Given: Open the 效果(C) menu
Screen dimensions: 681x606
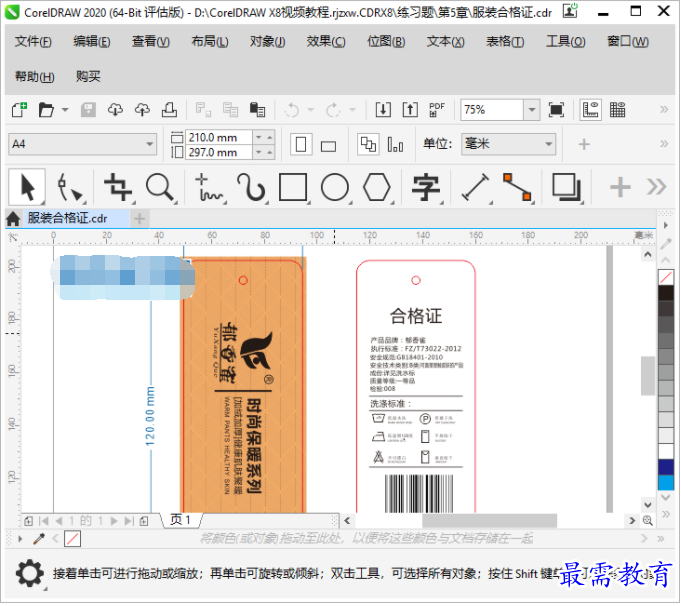Looking at the screenshot, I should (326, 41).
